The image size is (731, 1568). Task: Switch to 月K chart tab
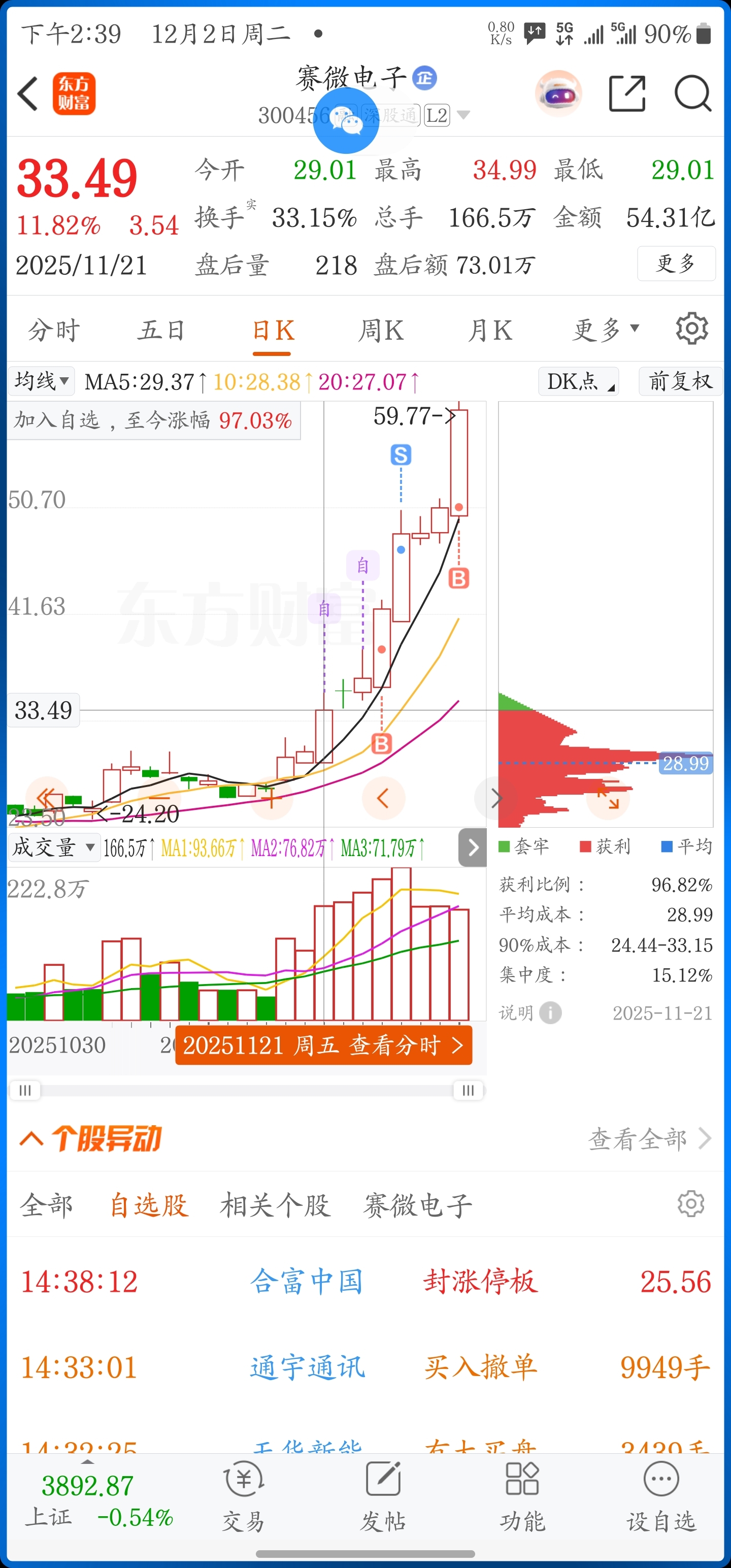tap(490, 331)
